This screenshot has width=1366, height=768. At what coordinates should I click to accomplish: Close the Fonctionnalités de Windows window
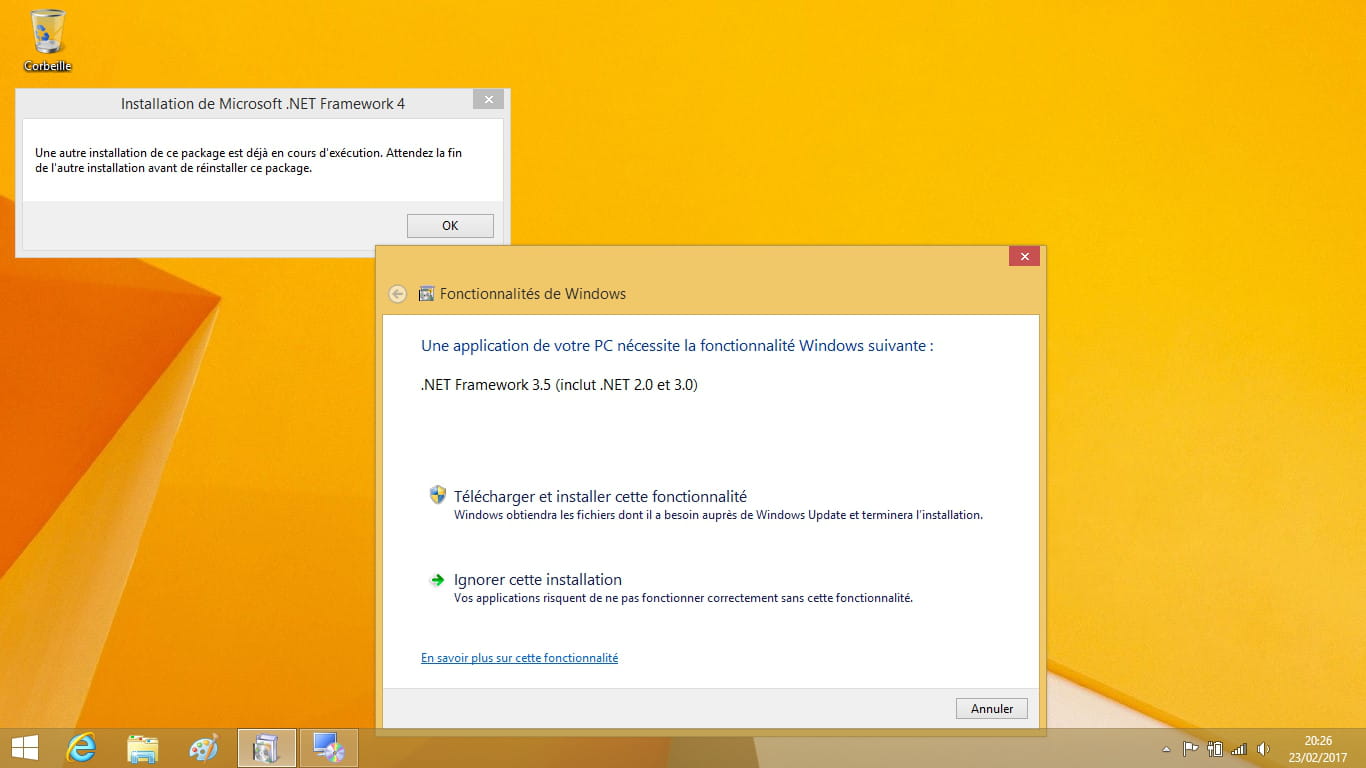pos(1024,257)
